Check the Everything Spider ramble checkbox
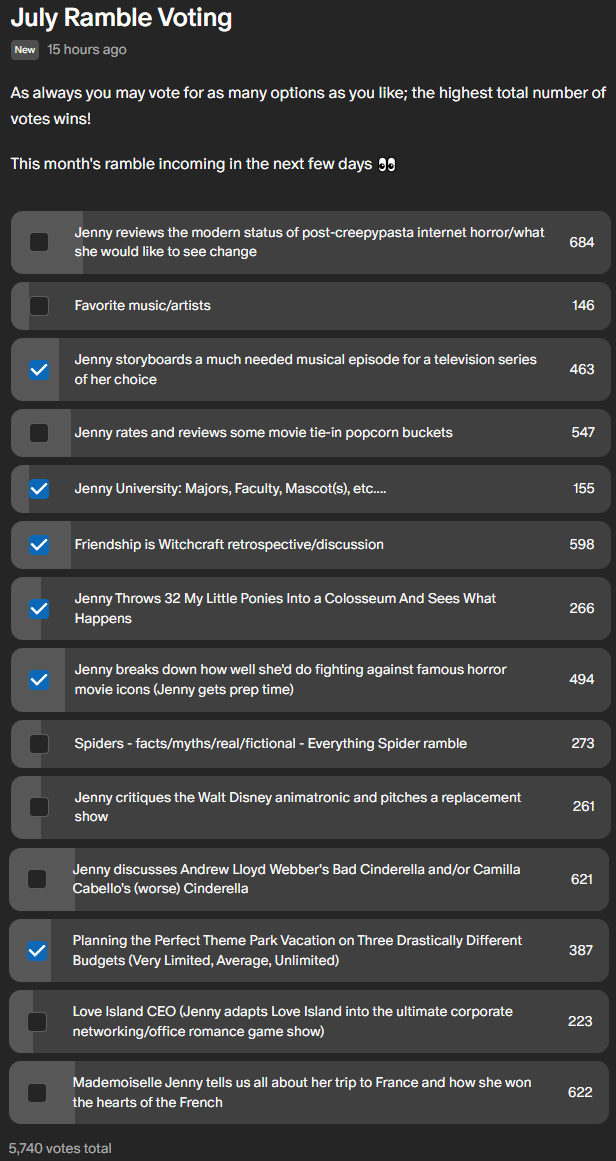 [x=38, y=743]
